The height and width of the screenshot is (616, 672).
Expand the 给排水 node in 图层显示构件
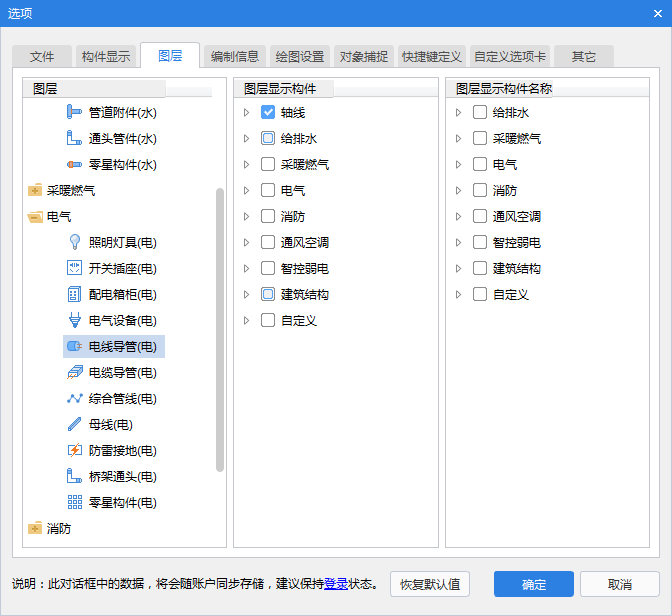click(247, 138)
